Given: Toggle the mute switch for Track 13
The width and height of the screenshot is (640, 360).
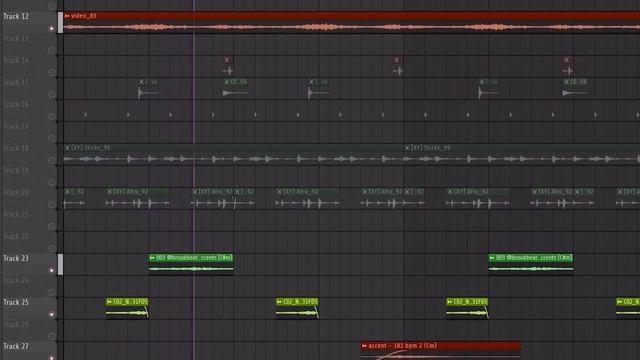Looking at the screenshot, I should tap(51, 51).
